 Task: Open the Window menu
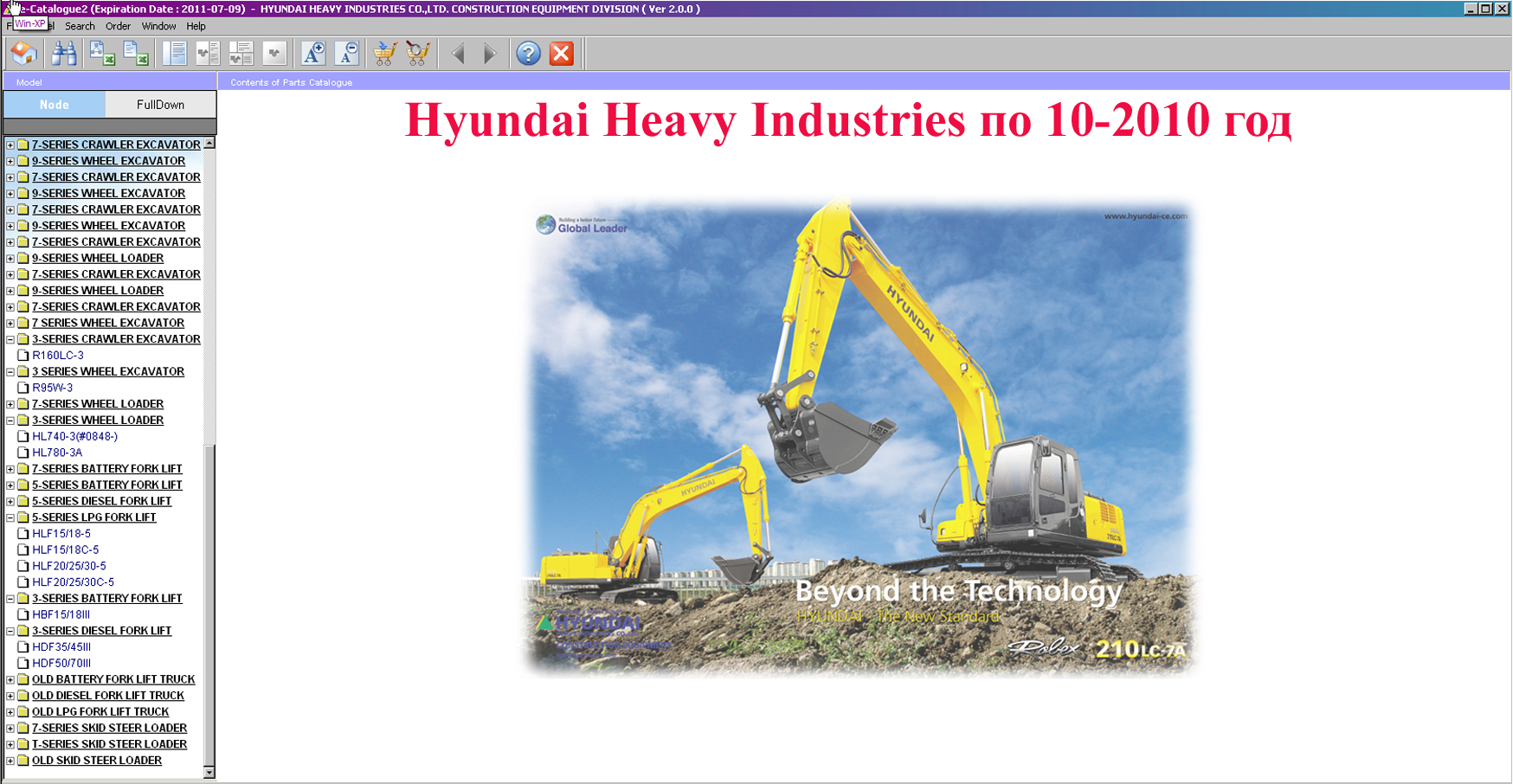click(x=158, y=26)
